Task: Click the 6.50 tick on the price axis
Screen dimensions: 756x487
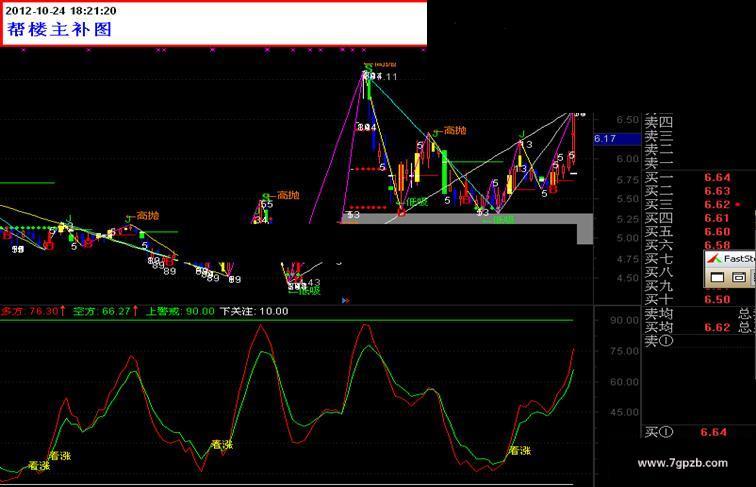Action: click(628, 119)
